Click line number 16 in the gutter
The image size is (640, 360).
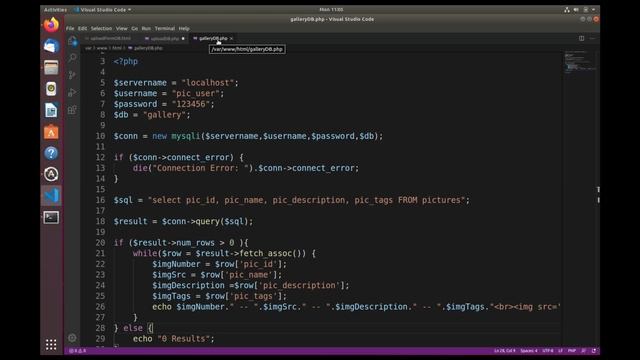[x=100, y=200]
